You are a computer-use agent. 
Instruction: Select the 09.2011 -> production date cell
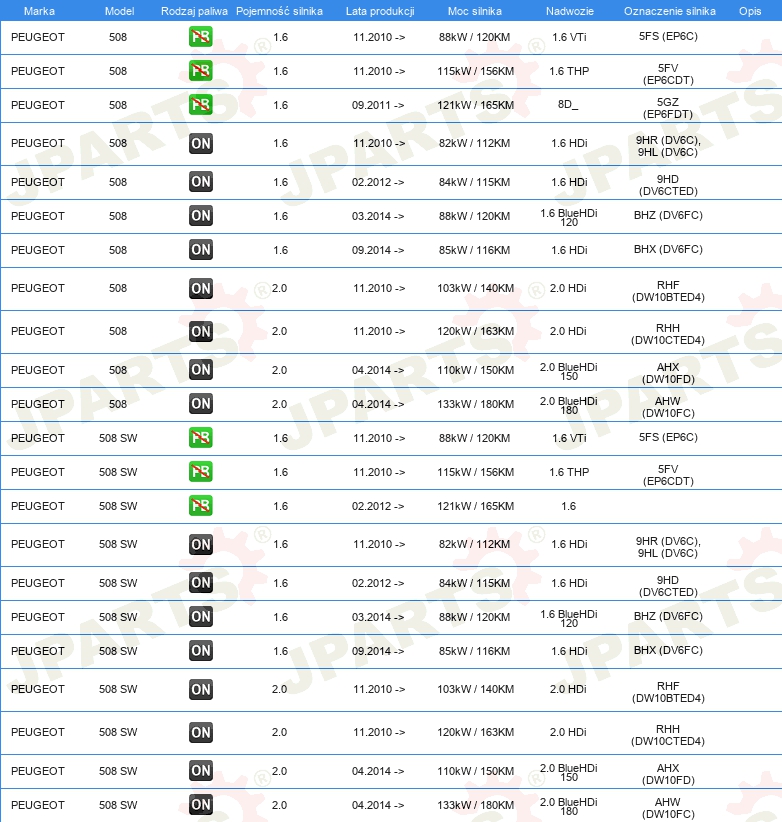378,105
